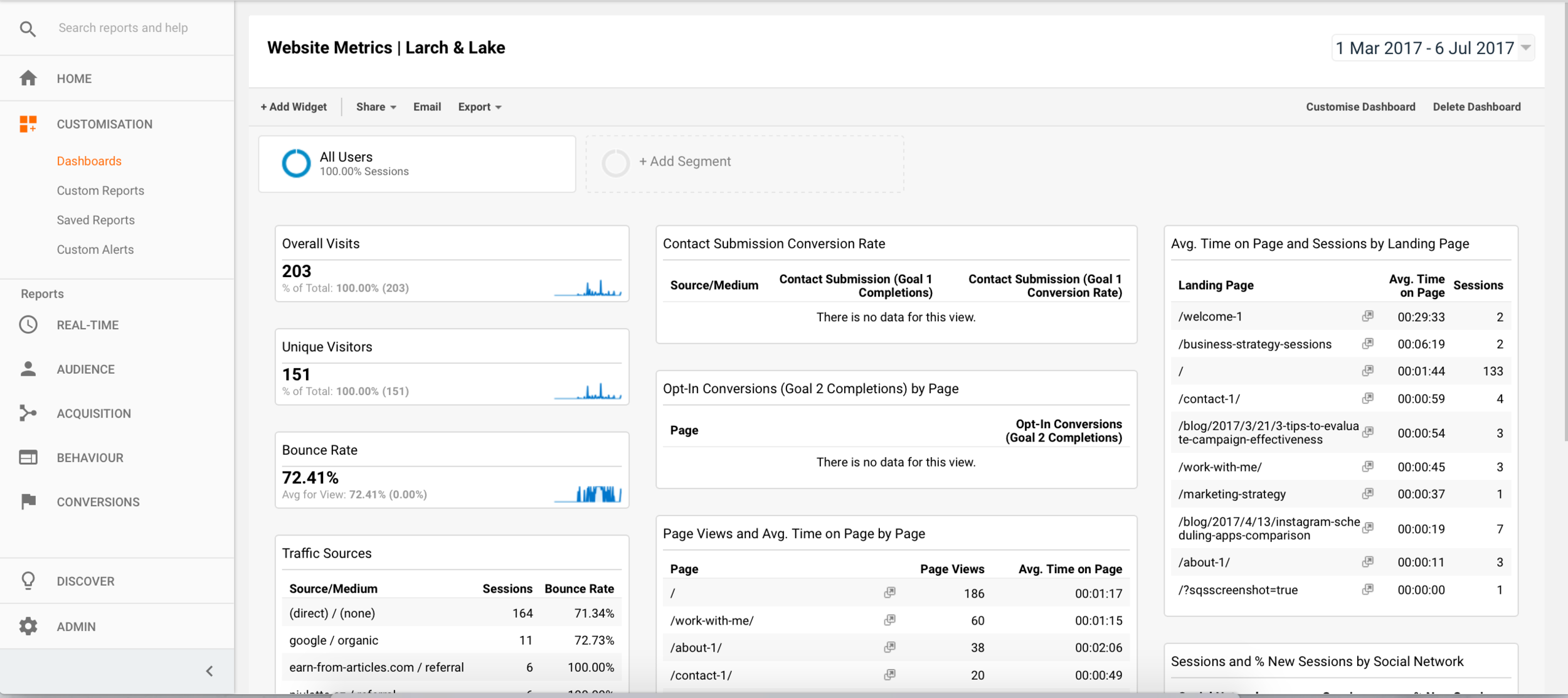The image size is (1568, 698).
Task: Click the Landing Page column header
Action: click(x=1216, y=285)
